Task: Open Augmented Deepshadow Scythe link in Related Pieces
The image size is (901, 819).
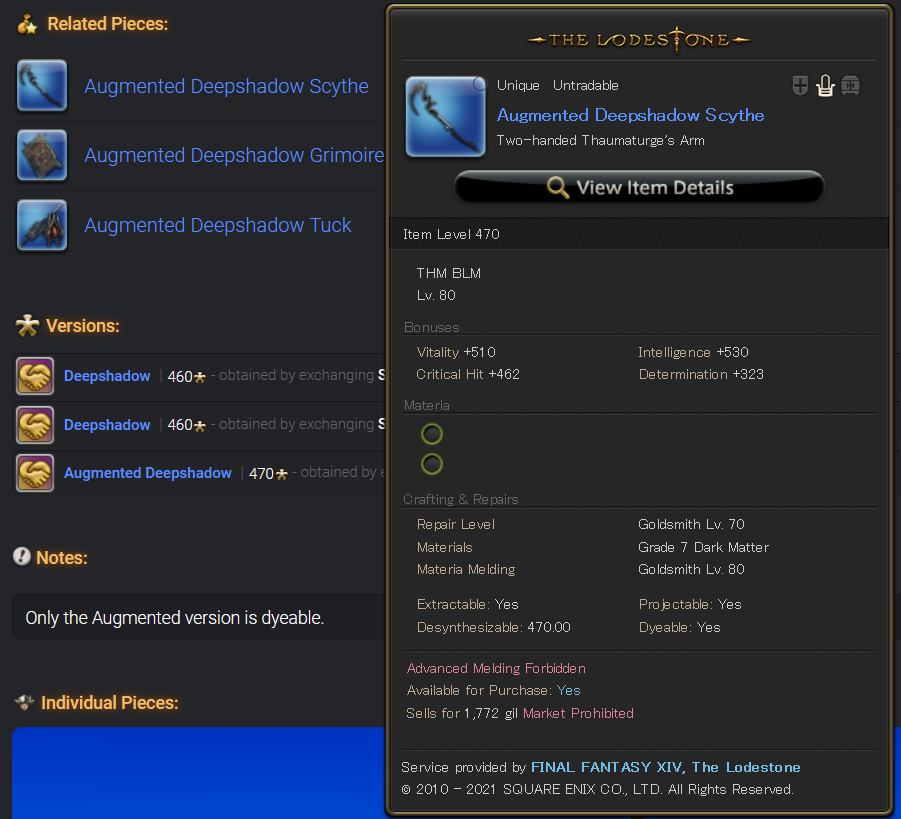Action: [226, 87]
